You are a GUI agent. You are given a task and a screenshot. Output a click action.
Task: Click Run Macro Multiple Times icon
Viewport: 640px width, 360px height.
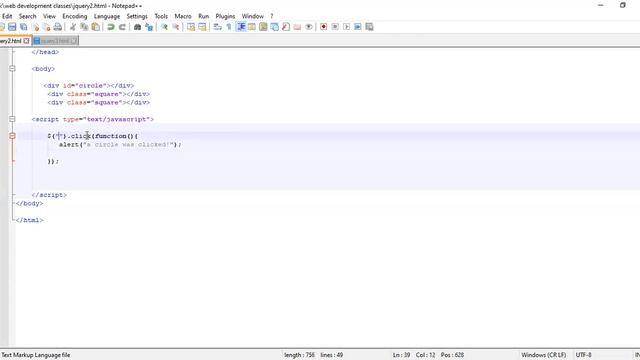coord(358,27)
